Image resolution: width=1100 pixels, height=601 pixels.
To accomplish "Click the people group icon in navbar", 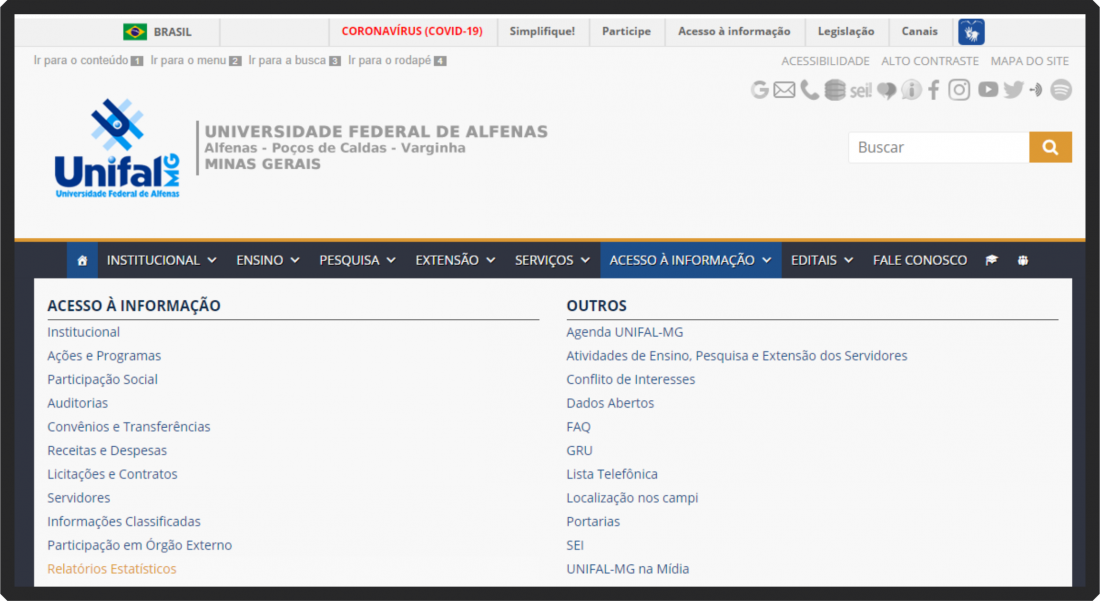I will pyautogui.click(x=1023, y=260).
